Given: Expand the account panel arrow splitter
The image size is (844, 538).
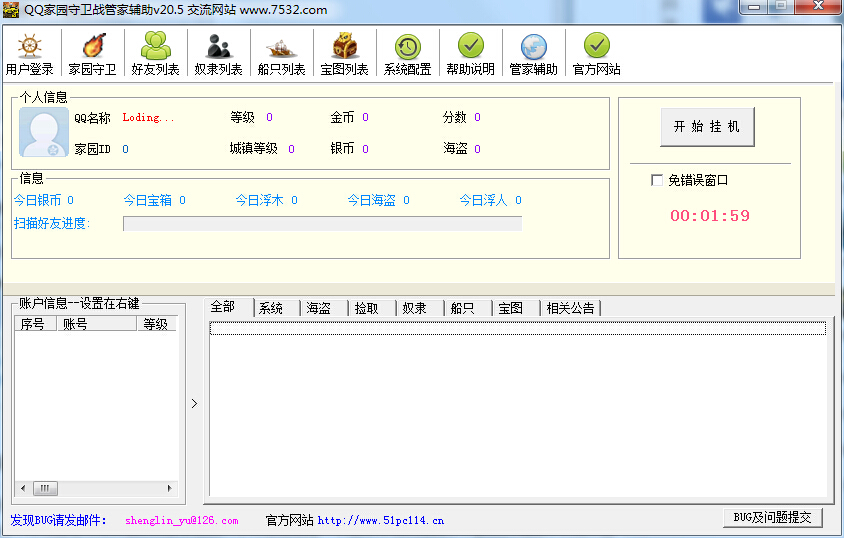Looking at the screenshot, I should (x=194, y=403).
